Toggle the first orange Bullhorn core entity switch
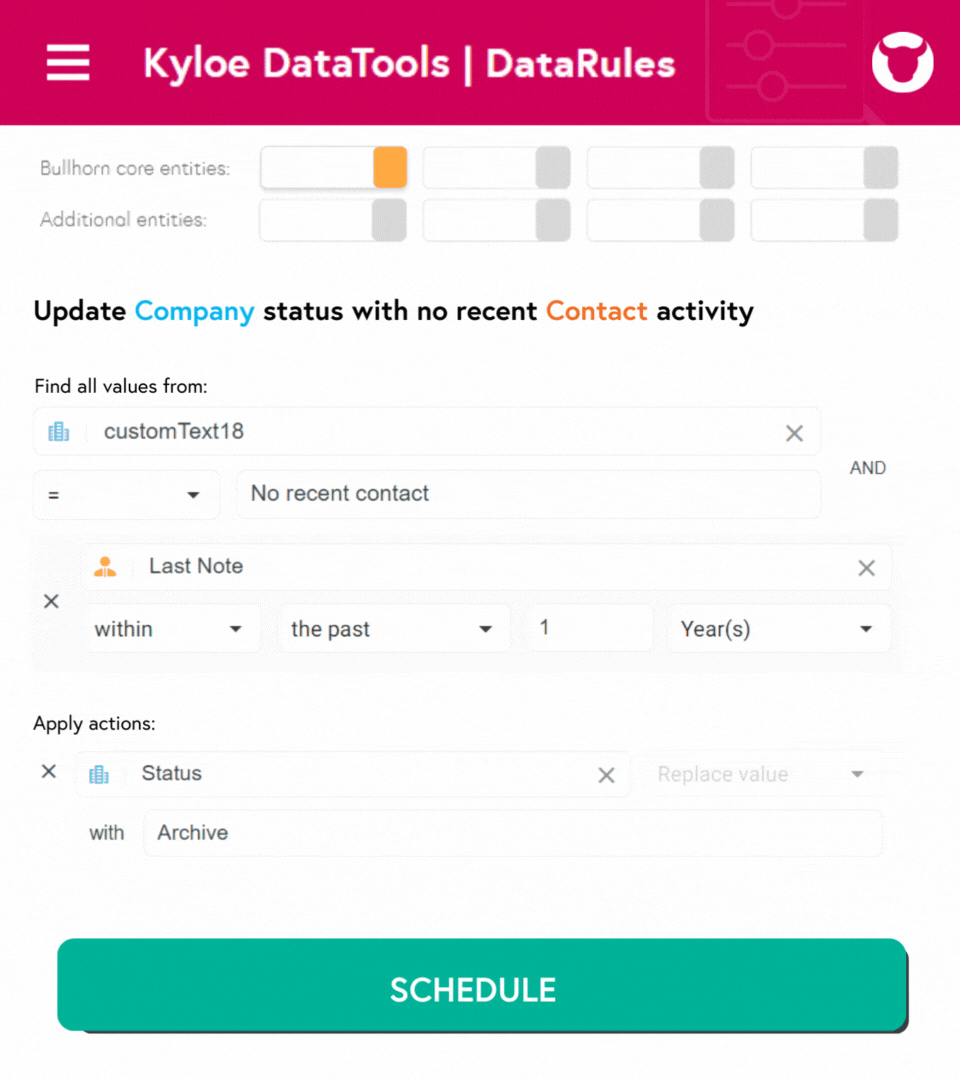The height and width of the screenshot is (1080, 960). coord(334,167)
